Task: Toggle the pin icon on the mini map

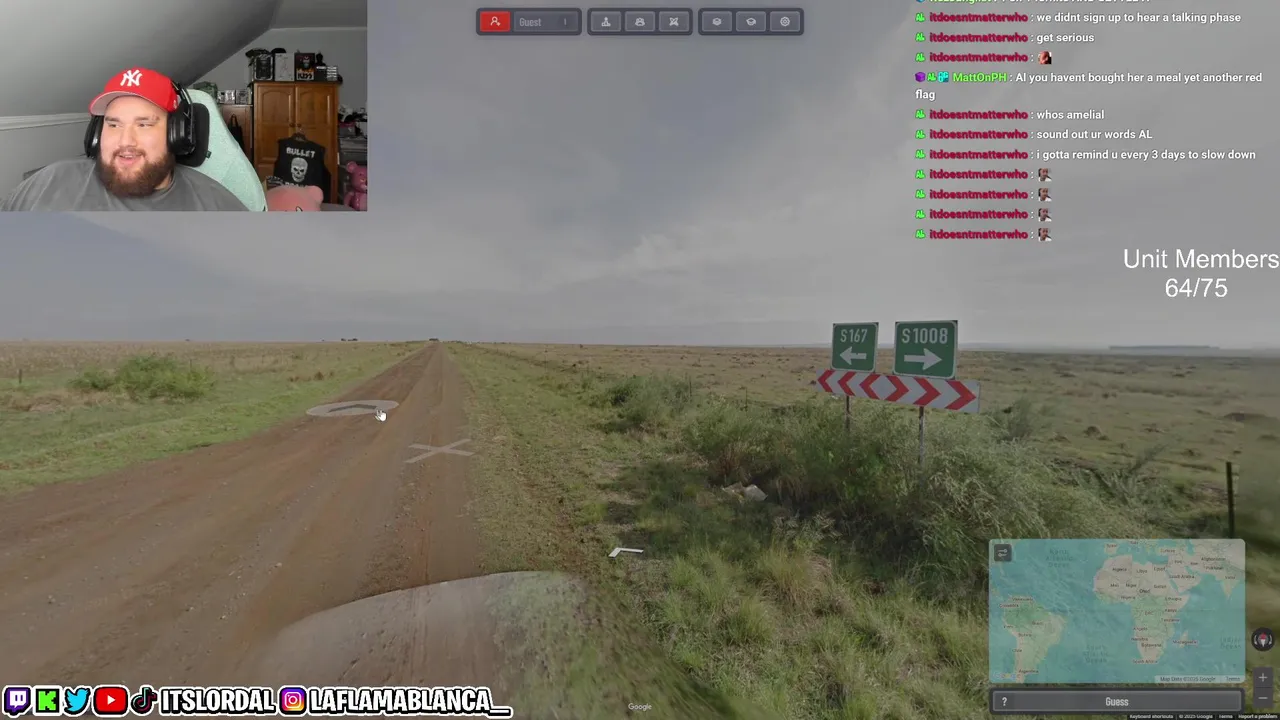Action: pos(1003,553)
